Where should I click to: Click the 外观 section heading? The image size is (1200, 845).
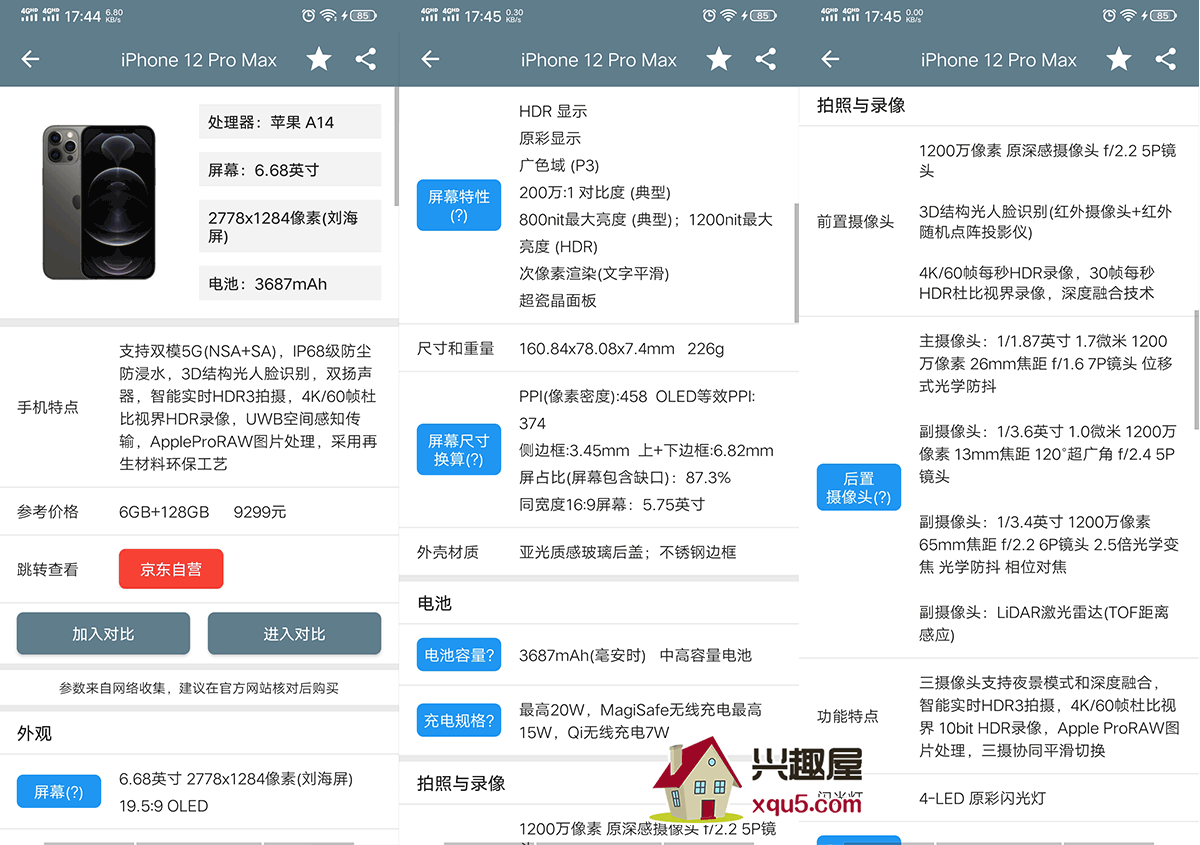pos(35,733)
